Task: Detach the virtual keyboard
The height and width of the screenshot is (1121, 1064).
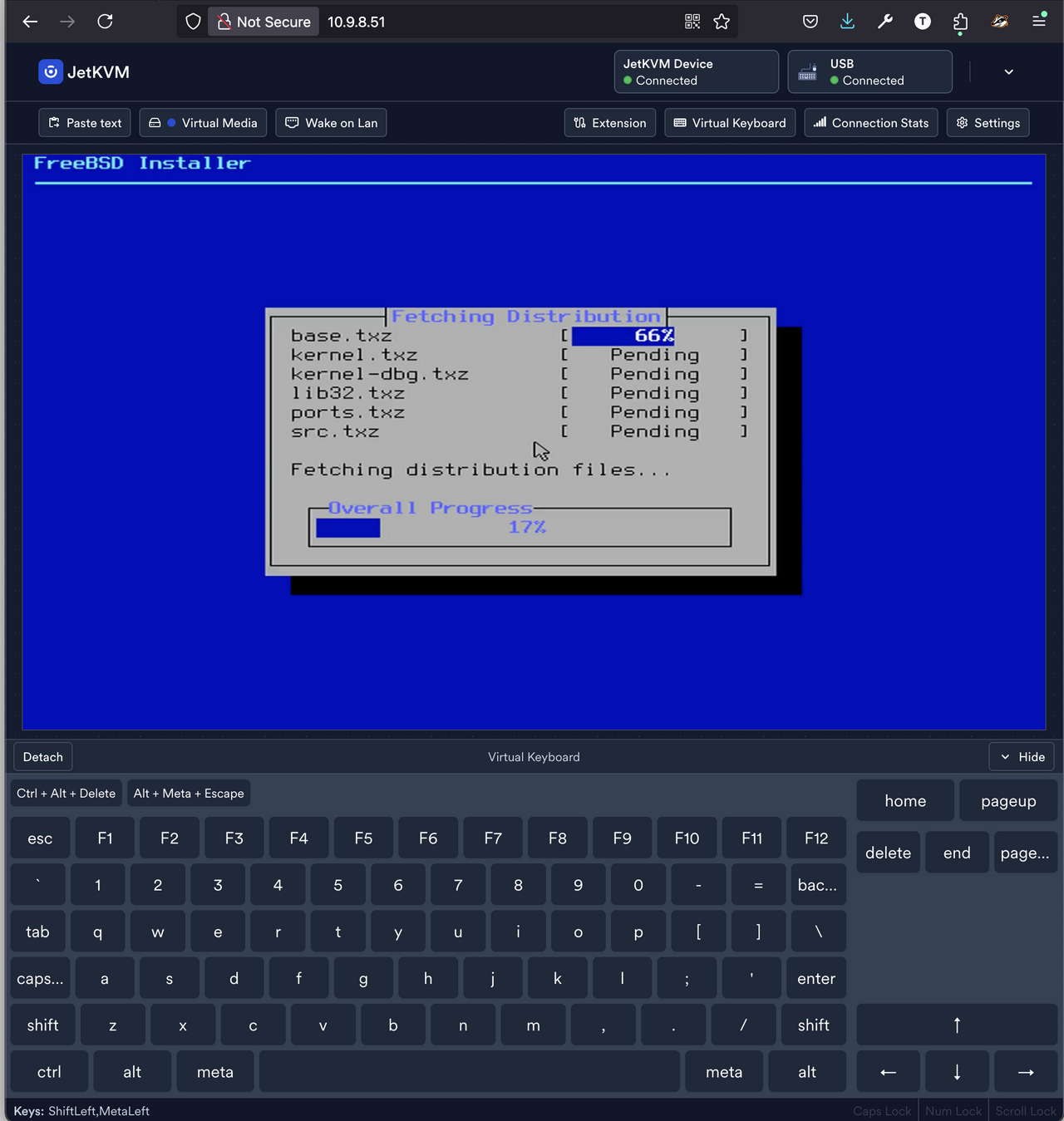Action: point(43,757)
